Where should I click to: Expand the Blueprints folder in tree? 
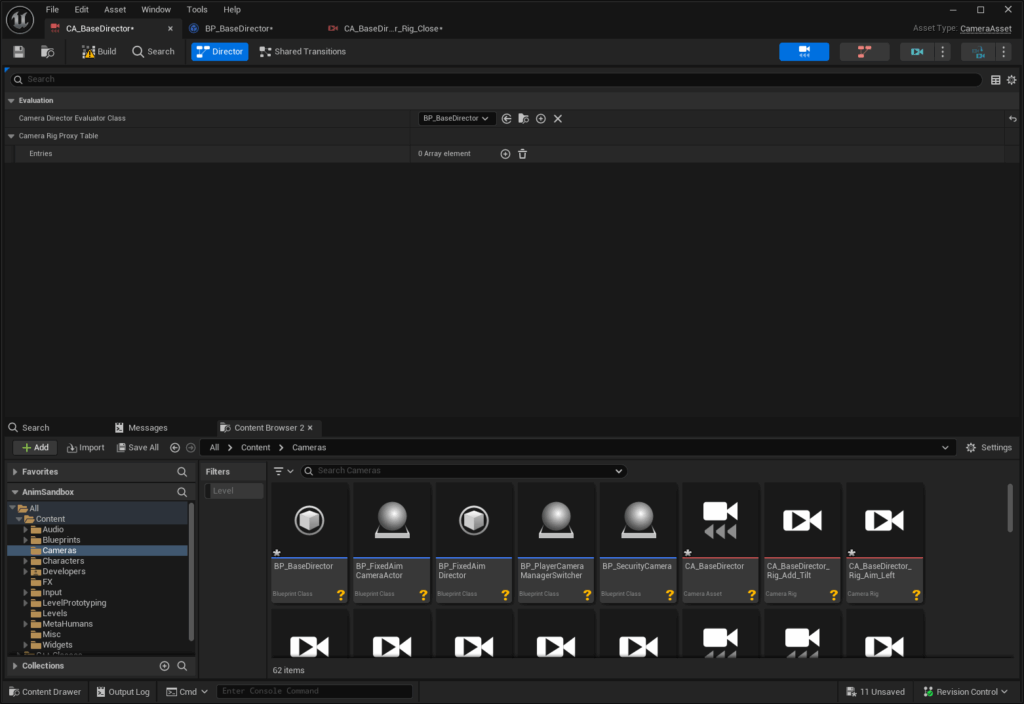click(27, 540)
